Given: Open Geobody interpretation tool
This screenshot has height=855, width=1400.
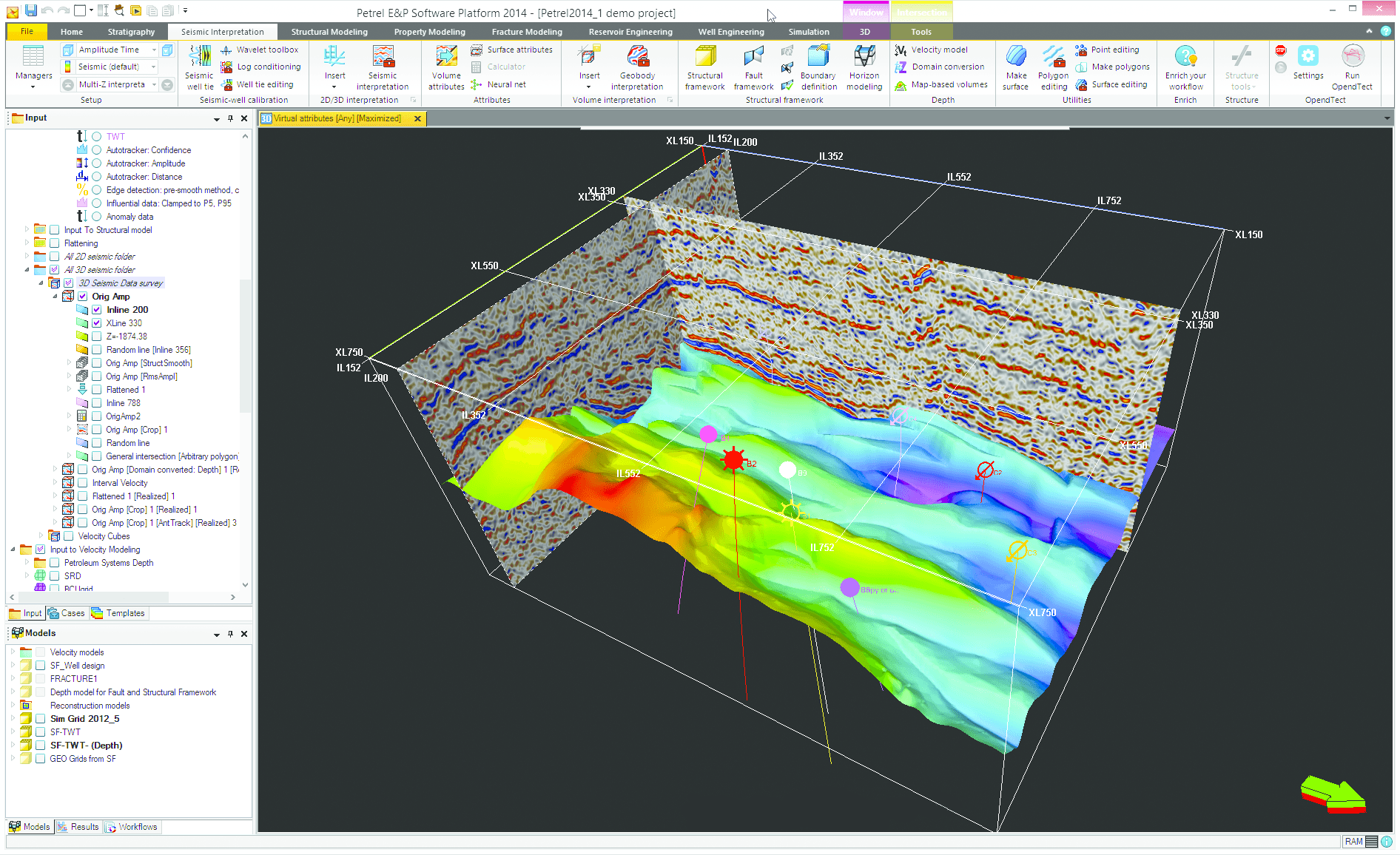Looking at the screenshot, I should click(637, 67).
